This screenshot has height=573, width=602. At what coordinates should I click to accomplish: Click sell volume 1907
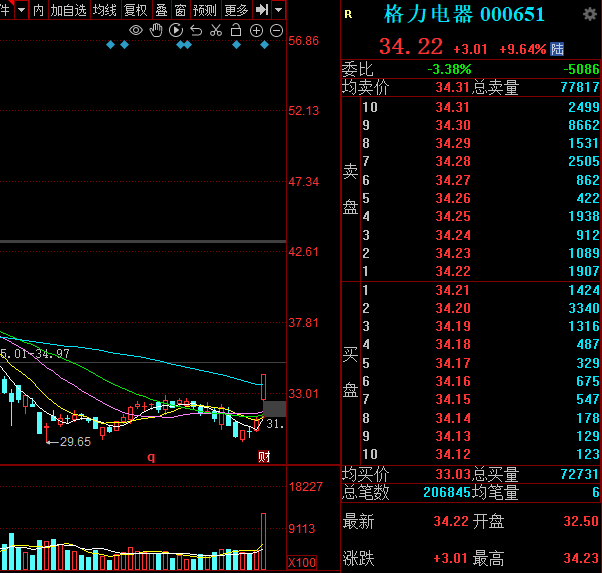point(584,271)
